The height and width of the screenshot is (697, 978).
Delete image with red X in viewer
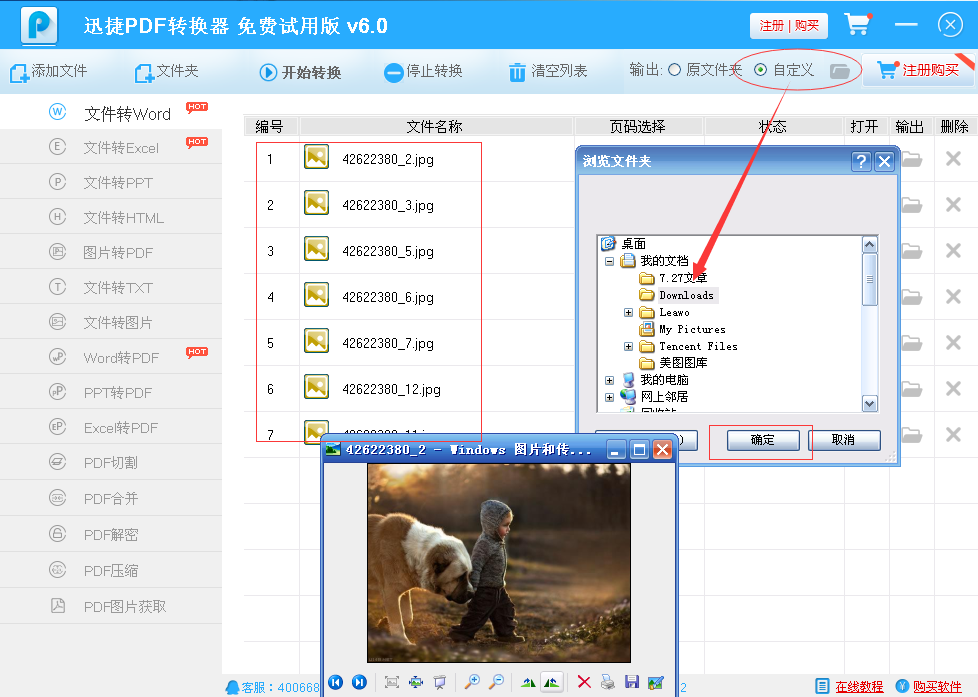(x=584, y=682)
